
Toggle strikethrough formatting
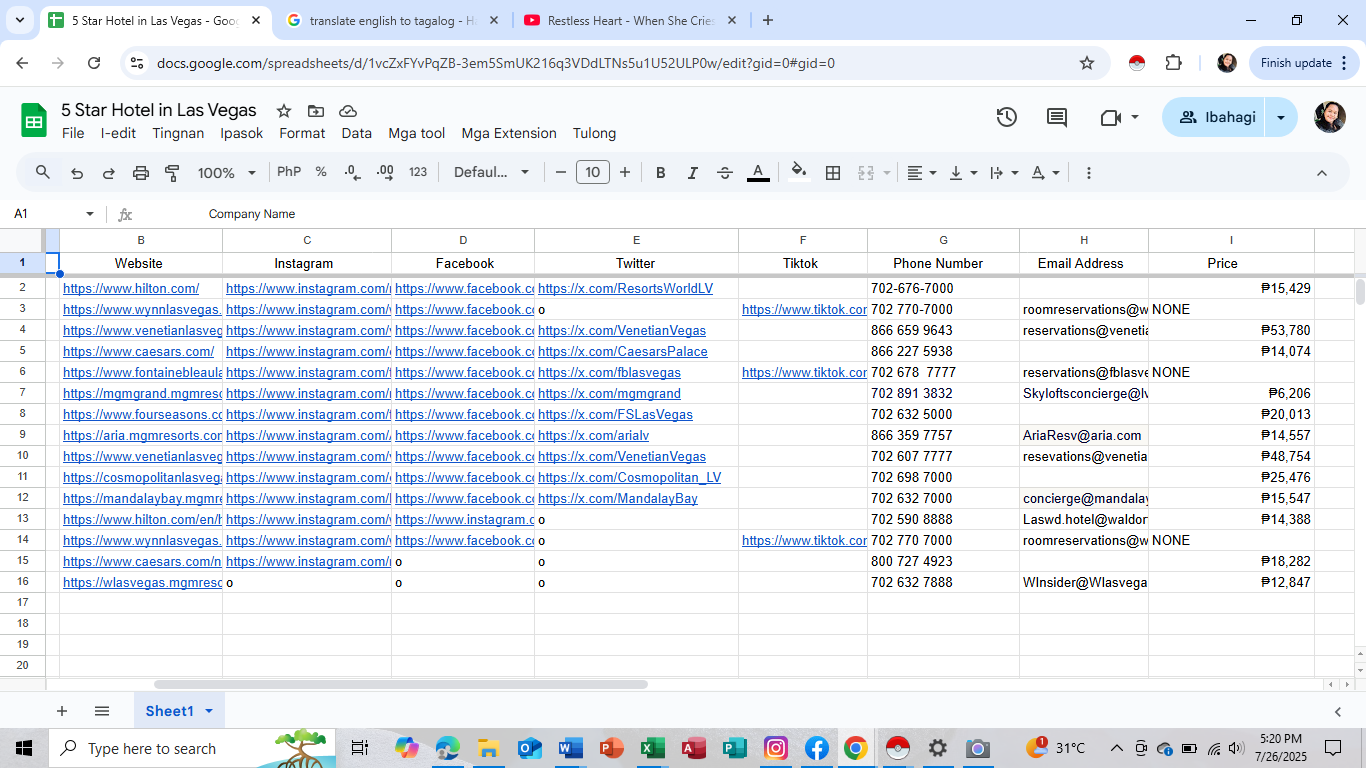pyautogui.click(x=725, y=173)
